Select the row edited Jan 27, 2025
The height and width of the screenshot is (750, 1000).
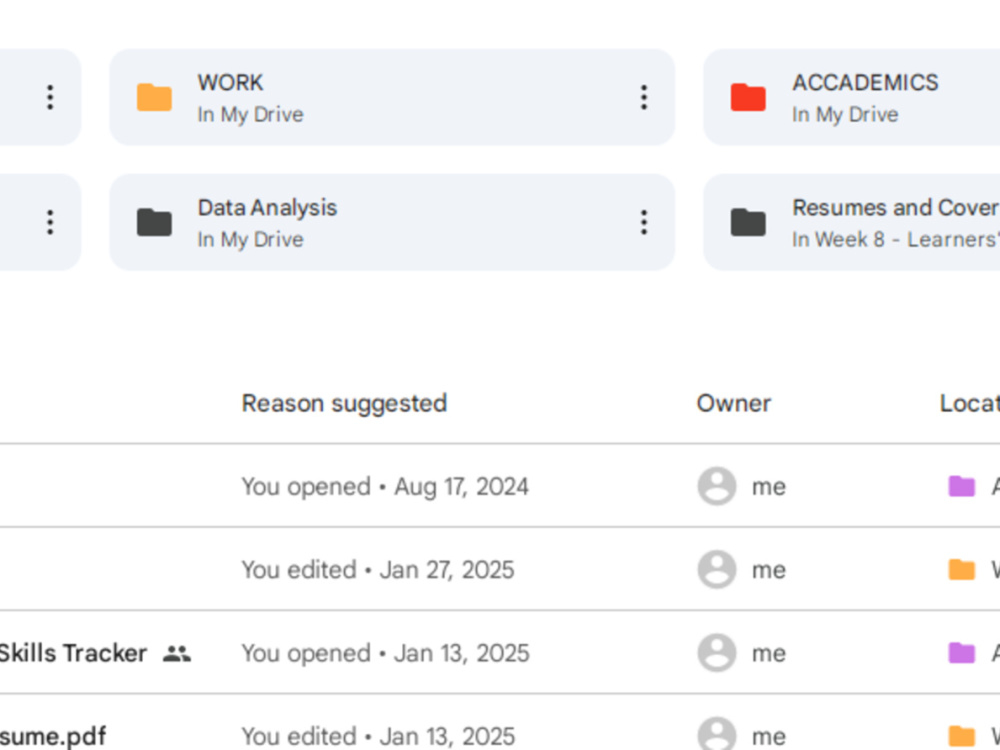click(500, 569)
